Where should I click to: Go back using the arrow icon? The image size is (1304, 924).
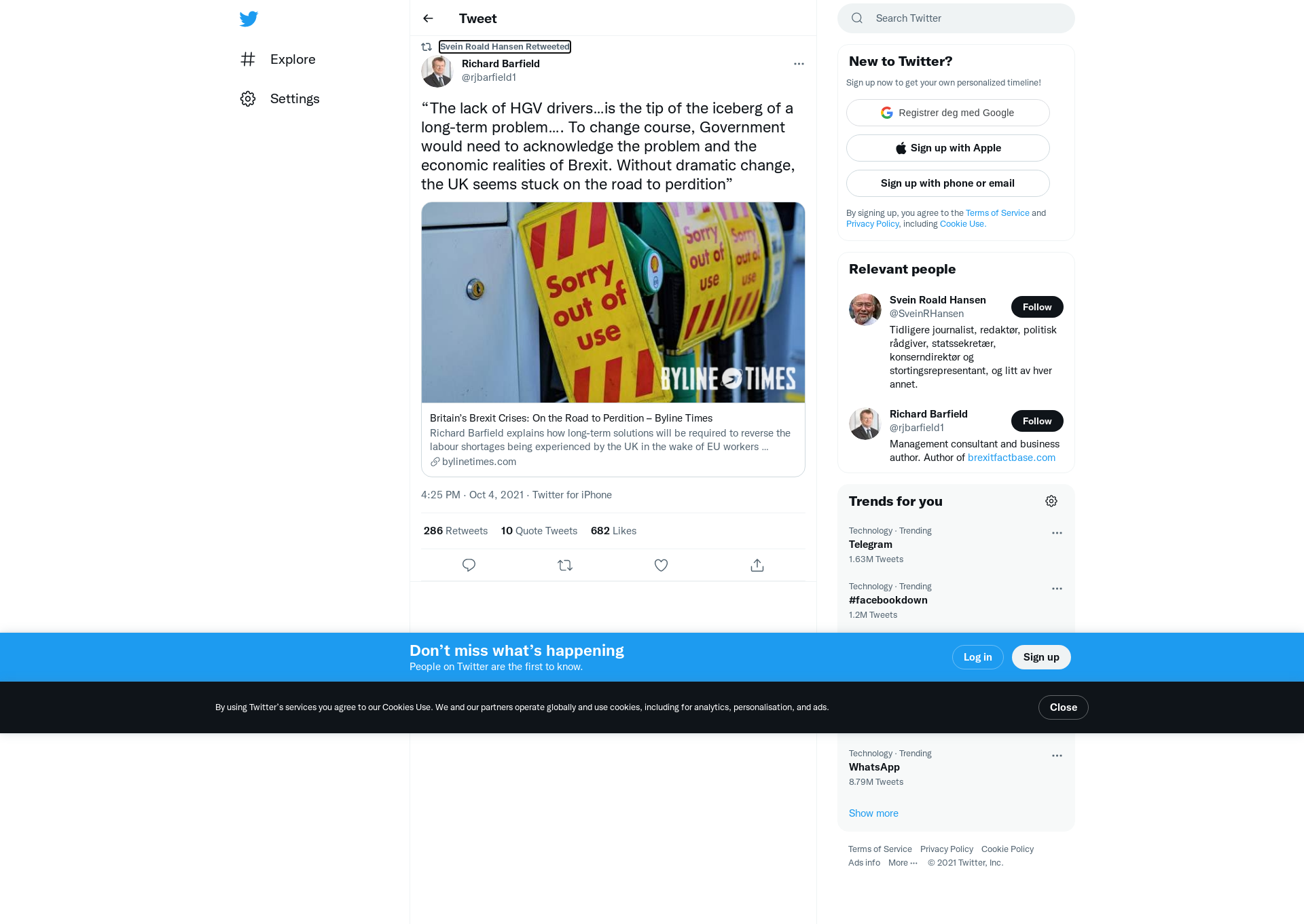[428, 18]
